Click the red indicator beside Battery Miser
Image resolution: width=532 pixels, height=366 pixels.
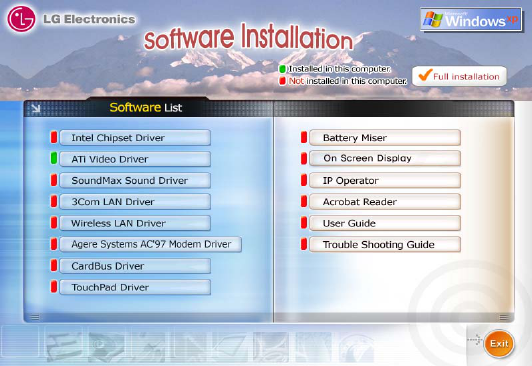[304, 137]
